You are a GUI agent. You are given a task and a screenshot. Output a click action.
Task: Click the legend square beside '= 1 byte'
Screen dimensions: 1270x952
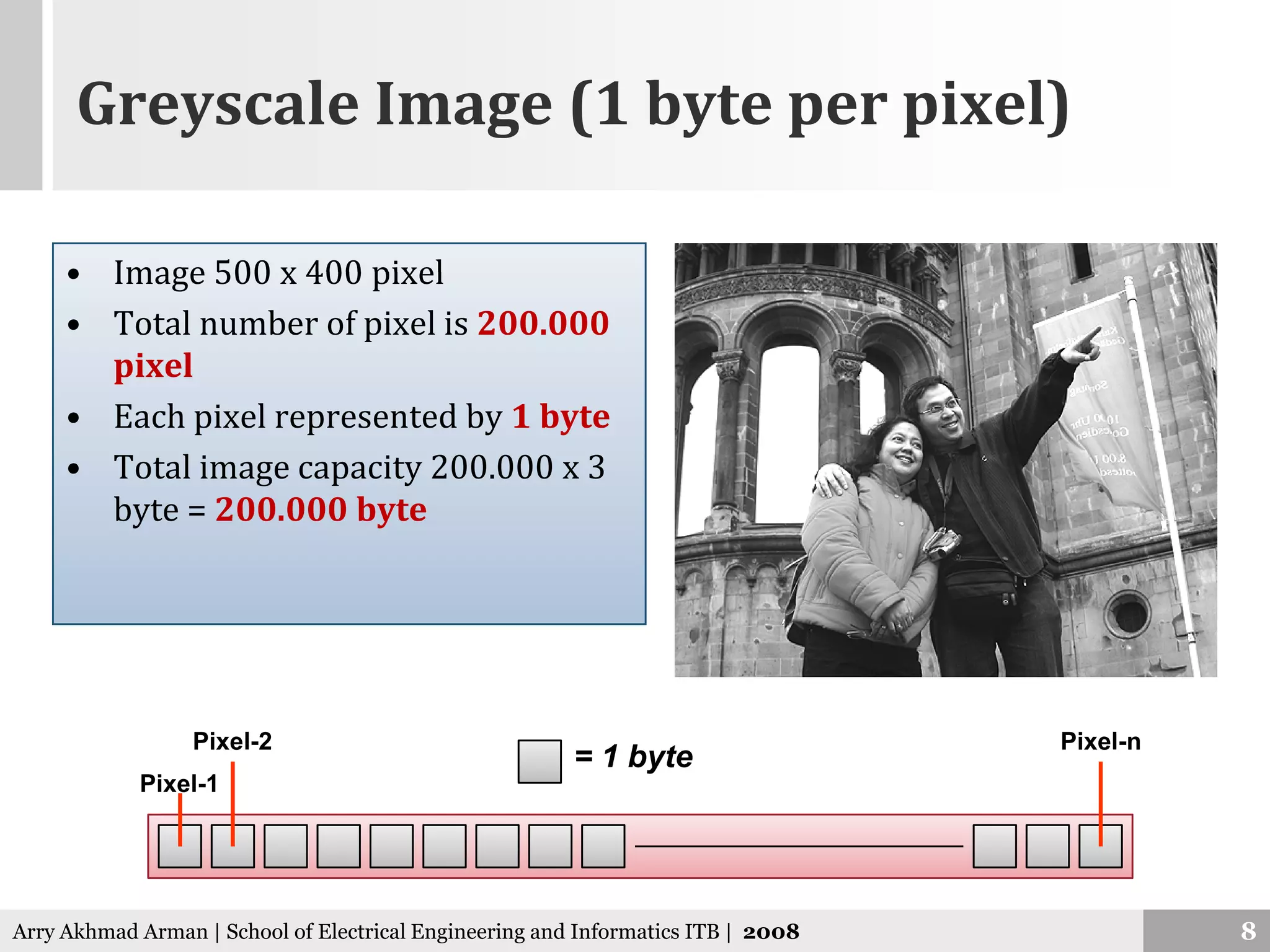pos(540,762)
